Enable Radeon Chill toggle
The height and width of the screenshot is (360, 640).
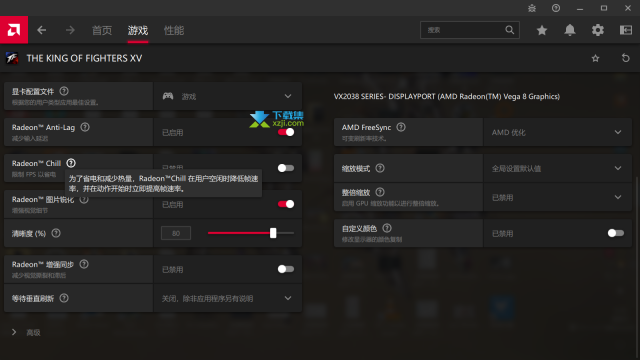(x=286, y=168)
